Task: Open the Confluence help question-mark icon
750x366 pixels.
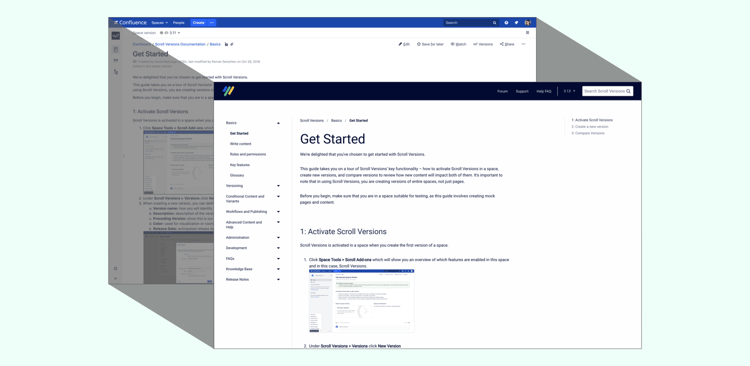Action: (507, 22)
